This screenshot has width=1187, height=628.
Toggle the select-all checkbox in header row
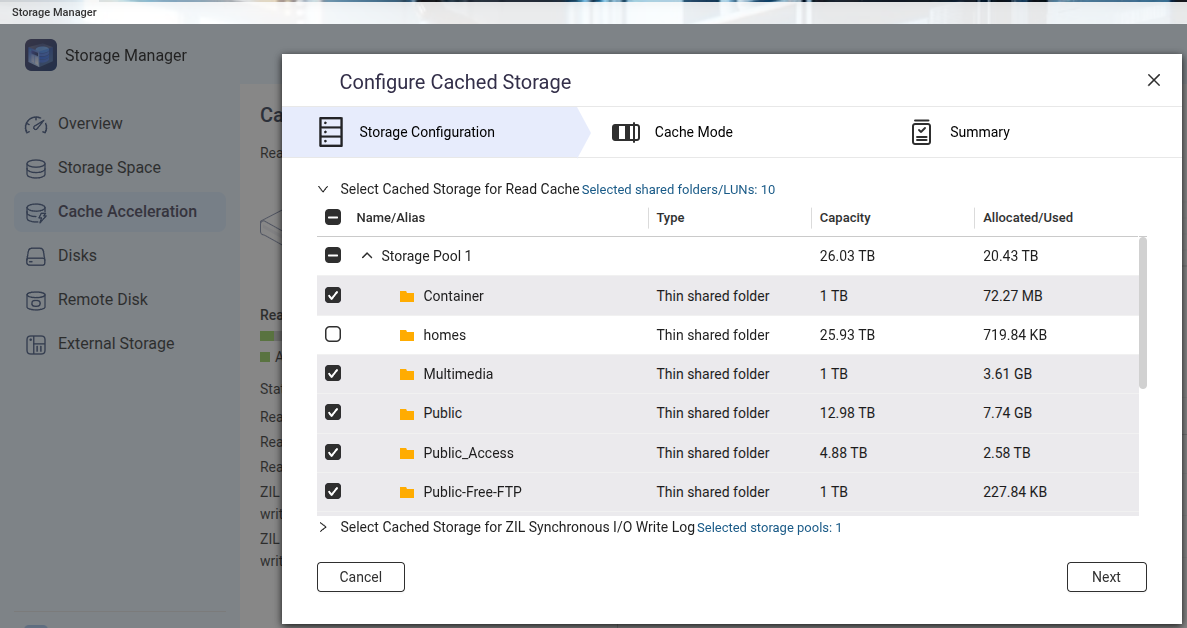(333, 218)
